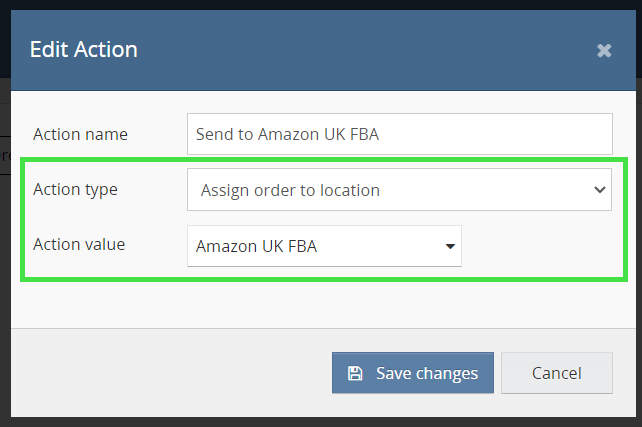Click the partially hidden element behind dialog's left edge
The height and width of the screenshot is (427, 642).
point(4,157)
